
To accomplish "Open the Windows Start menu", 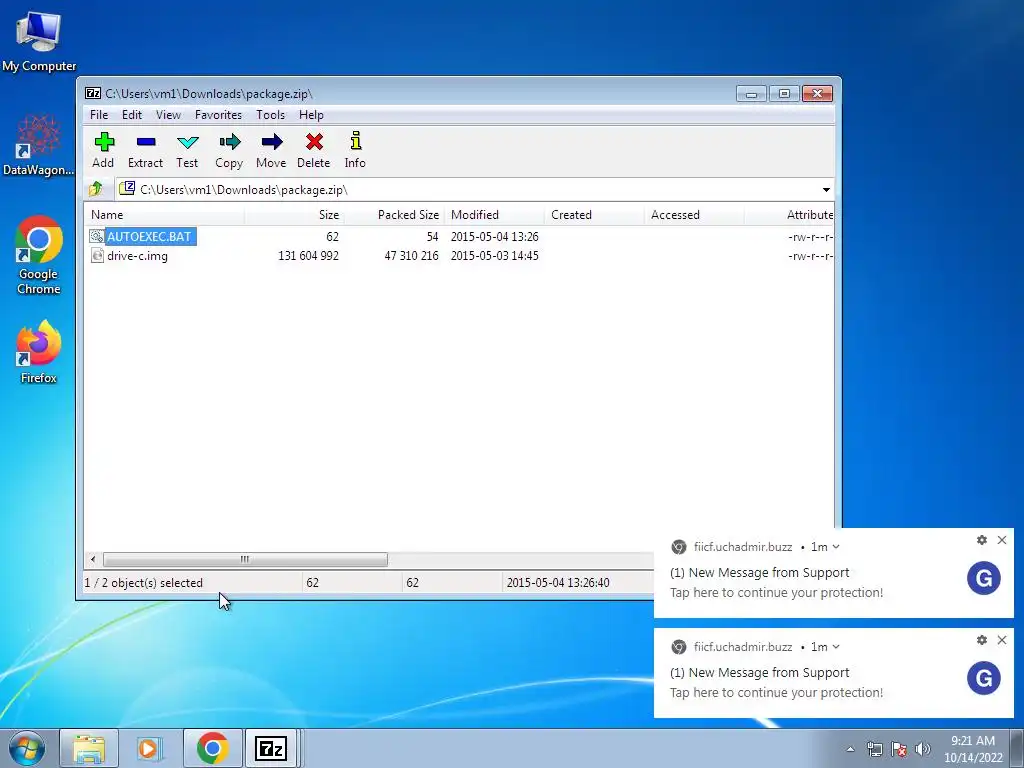I will (x=27, y=748).
